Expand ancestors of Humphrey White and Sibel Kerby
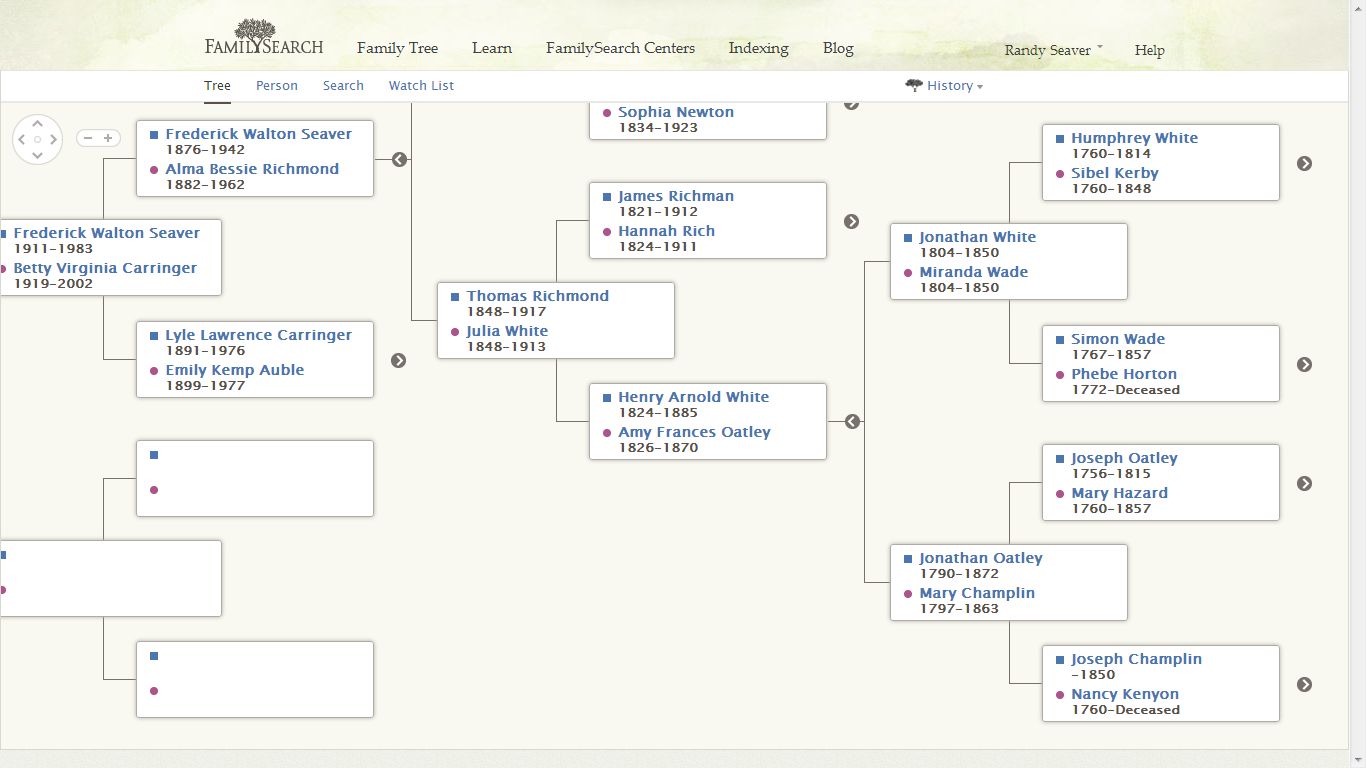The width and height of the screenshot is (1366, 768). tap(1304, 162)
